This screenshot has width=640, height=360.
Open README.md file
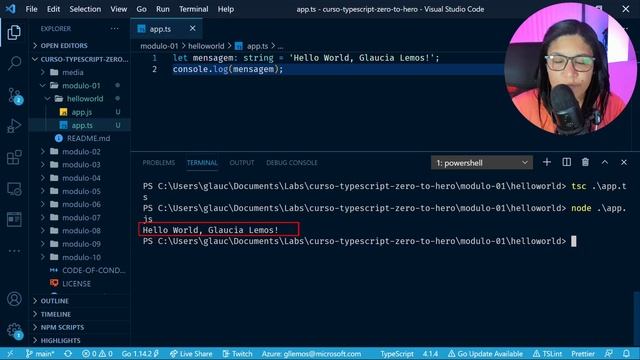point(80,138)
